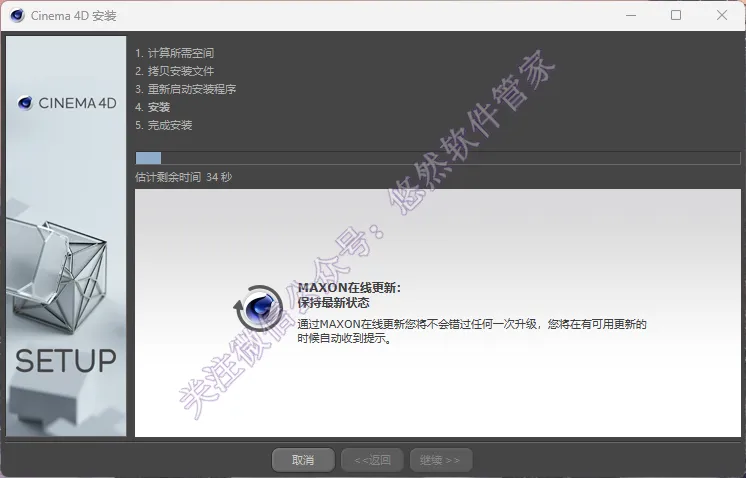Viewport: 746px width, 478px height.
Task: Select step 3. 重新启动安装程序
Action: (186, 89)
